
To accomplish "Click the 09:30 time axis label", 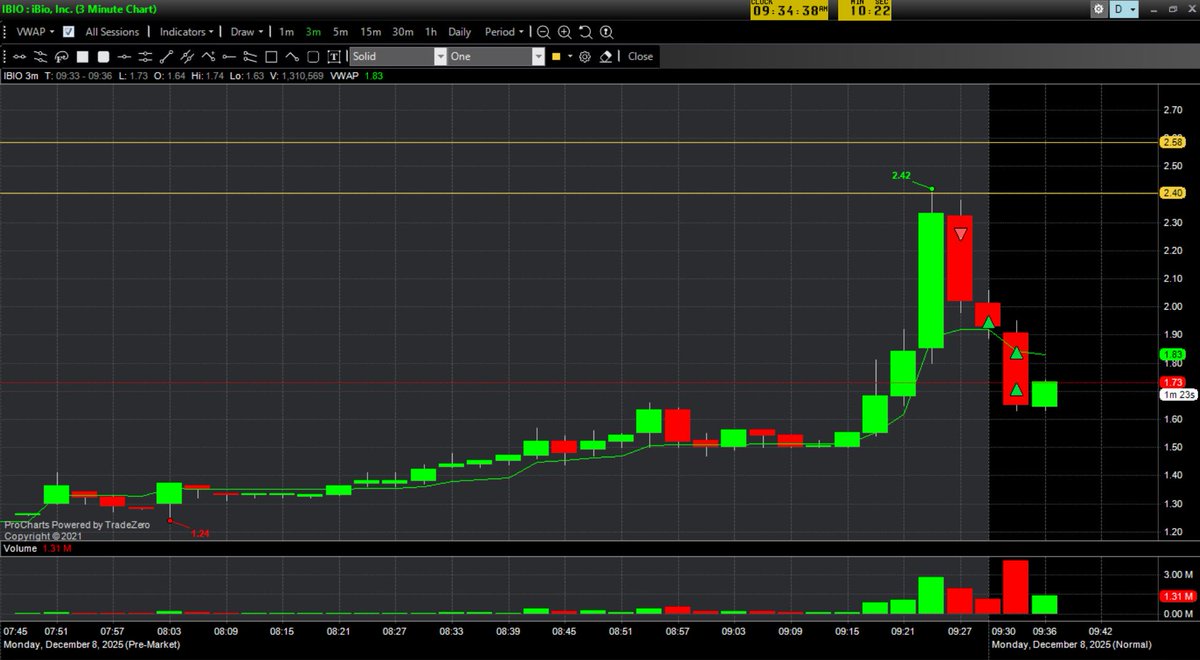I will (x=1002, y=632).
